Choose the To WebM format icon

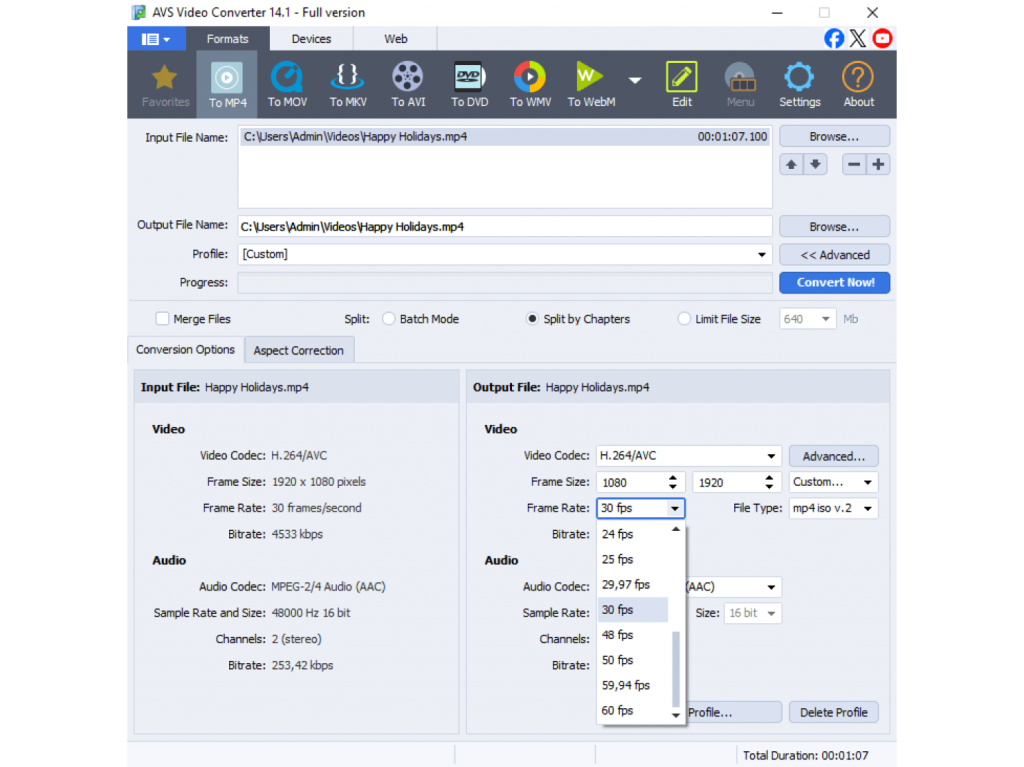point(591,84)
